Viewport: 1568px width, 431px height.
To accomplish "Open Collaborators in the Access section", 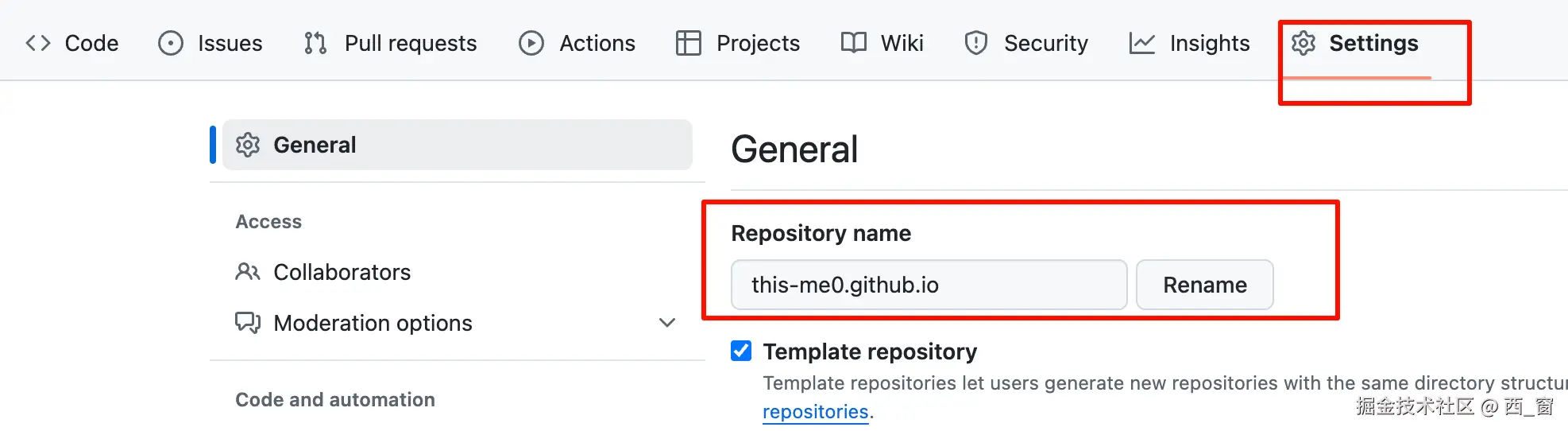I will click(x=342, y=272).
